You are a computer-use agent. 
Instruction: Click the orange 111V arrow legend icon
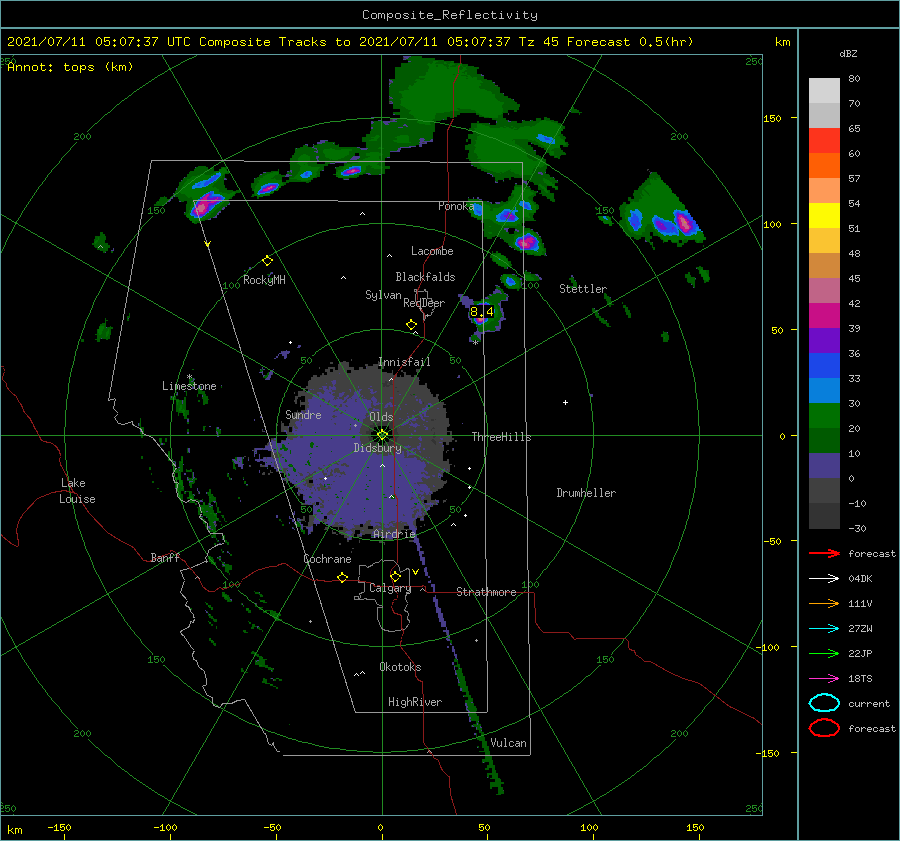pos(824,603)
